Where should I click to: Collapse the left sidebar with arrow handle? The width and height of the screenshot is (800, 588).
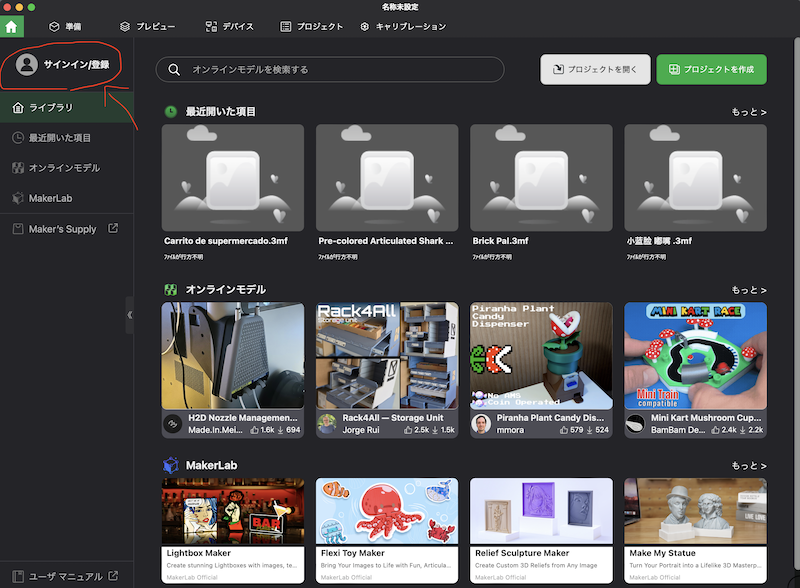pyautogui.click(x=129, y=314)
